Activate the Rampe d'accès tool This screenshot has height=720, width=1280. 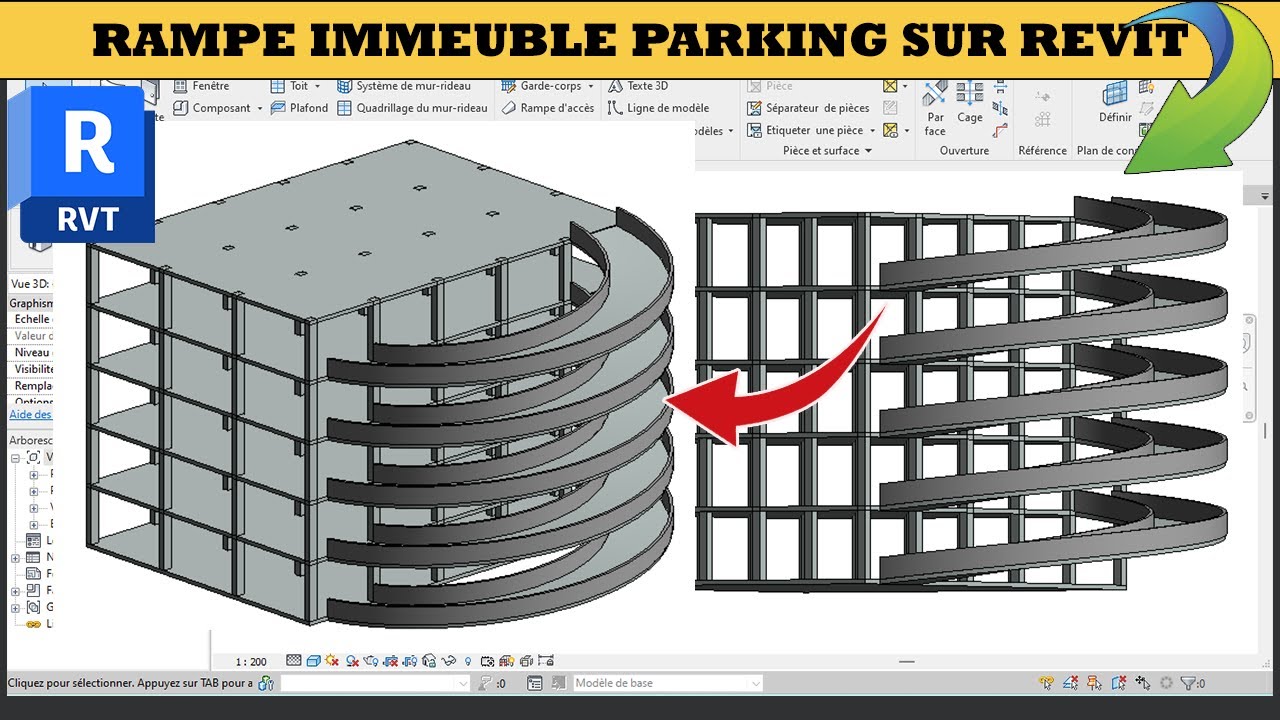click(547, 108)
